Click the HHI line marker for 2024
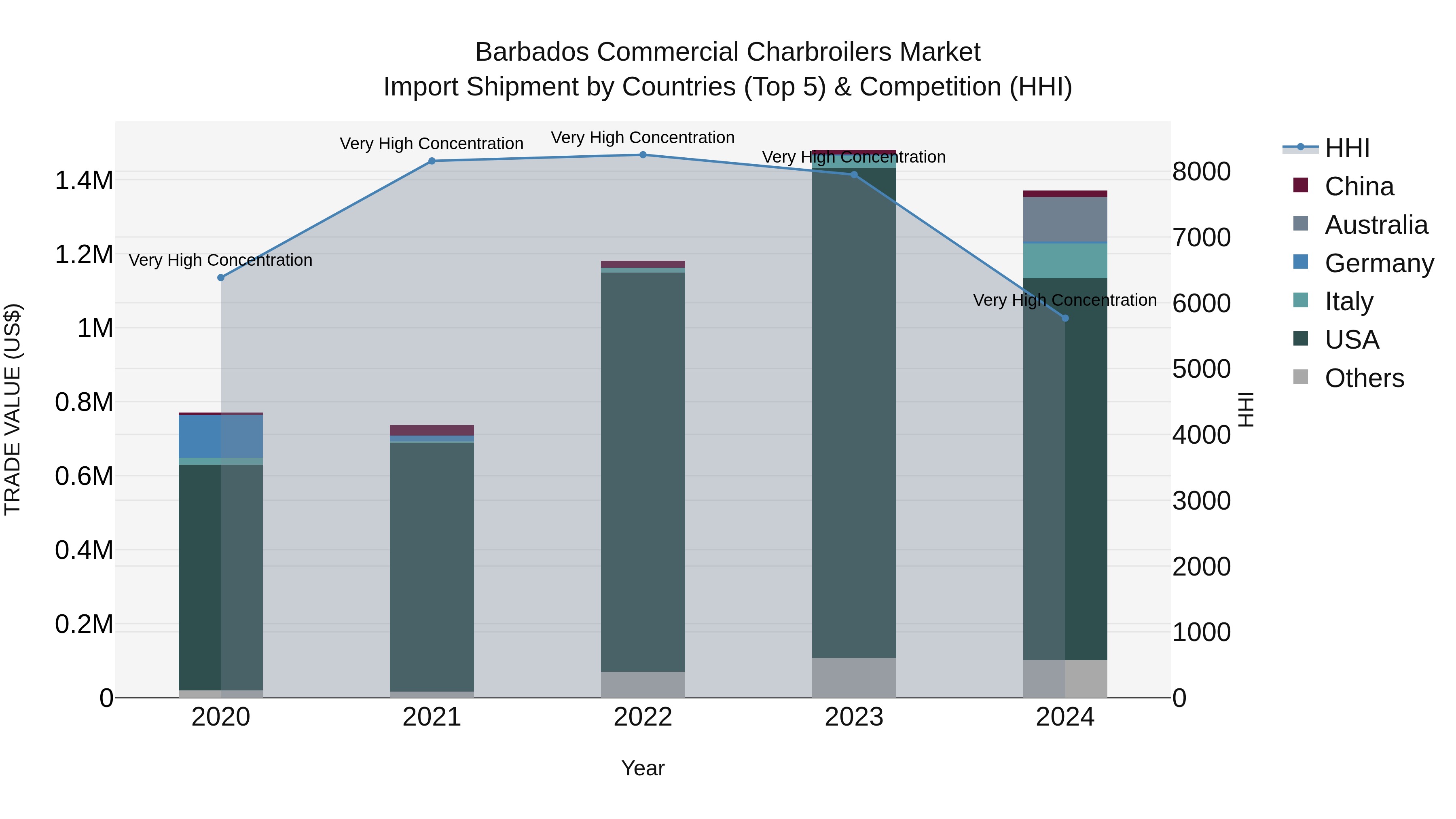1456x819 pixels. 1065,318
